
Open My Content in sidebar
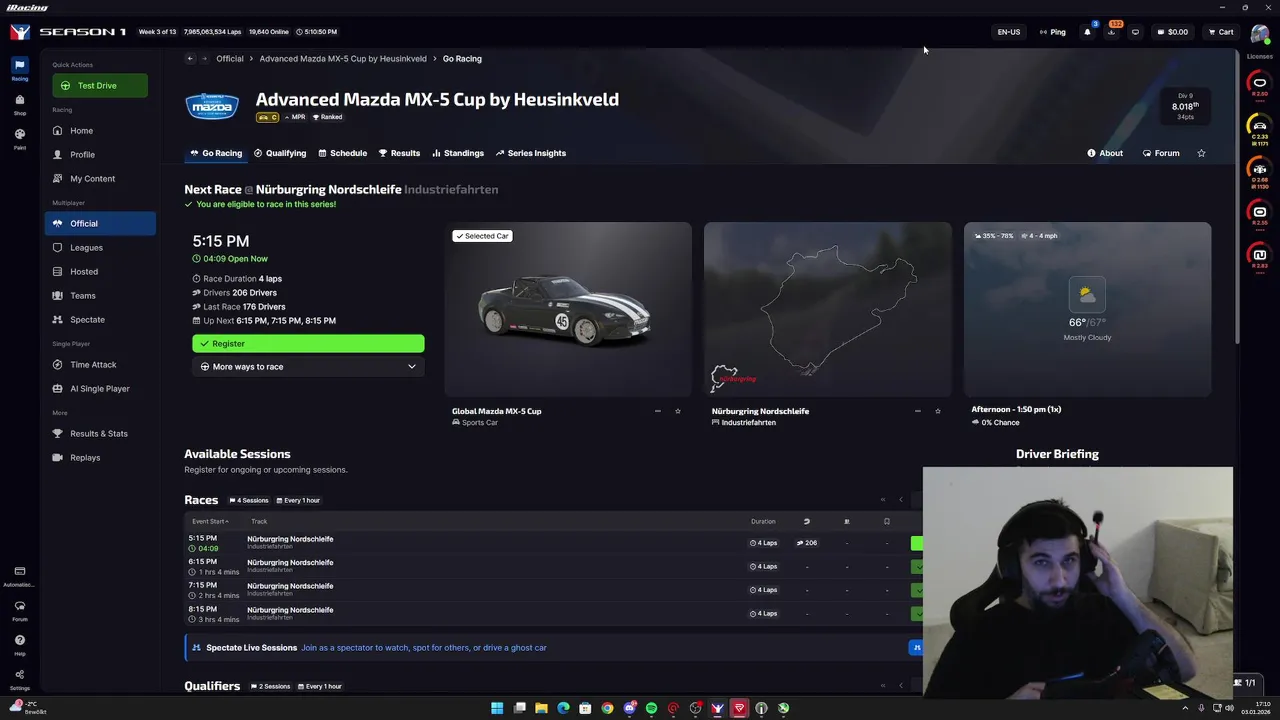(x=100, y=179)
